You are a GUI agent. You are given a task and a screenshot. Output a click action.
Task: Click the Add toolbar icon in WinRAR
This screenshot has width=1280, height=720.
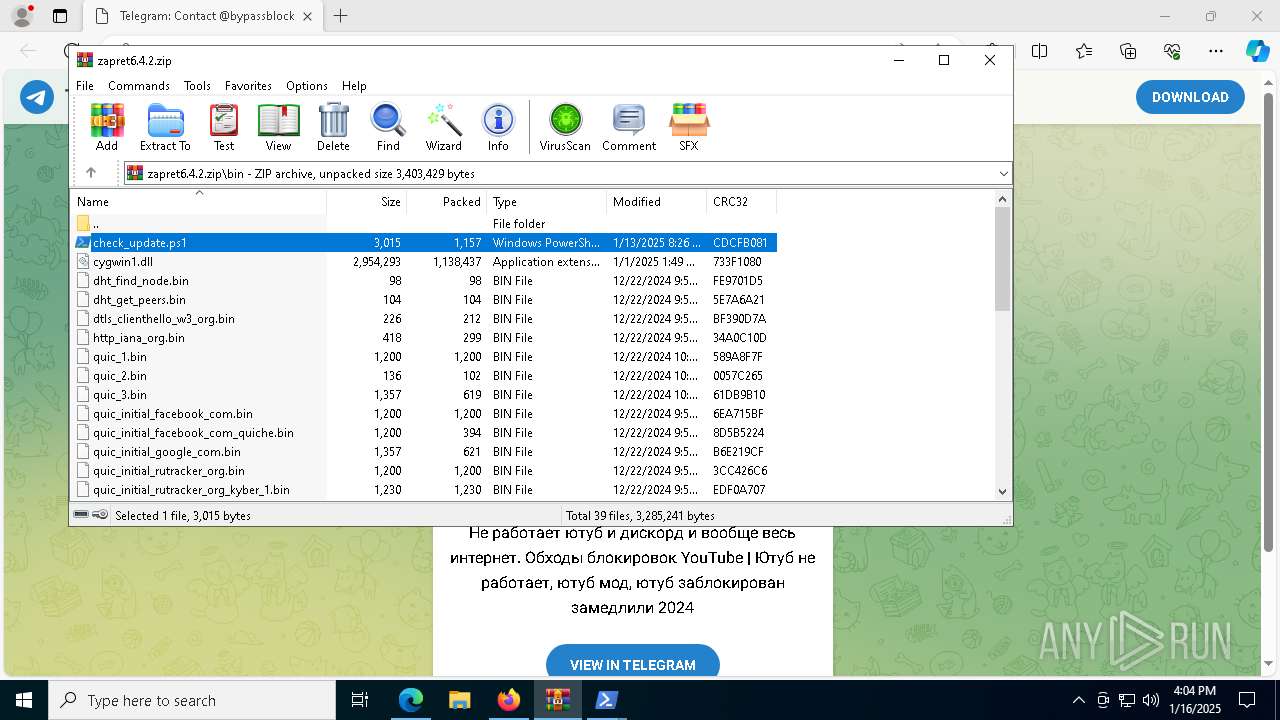pos(107,127)
